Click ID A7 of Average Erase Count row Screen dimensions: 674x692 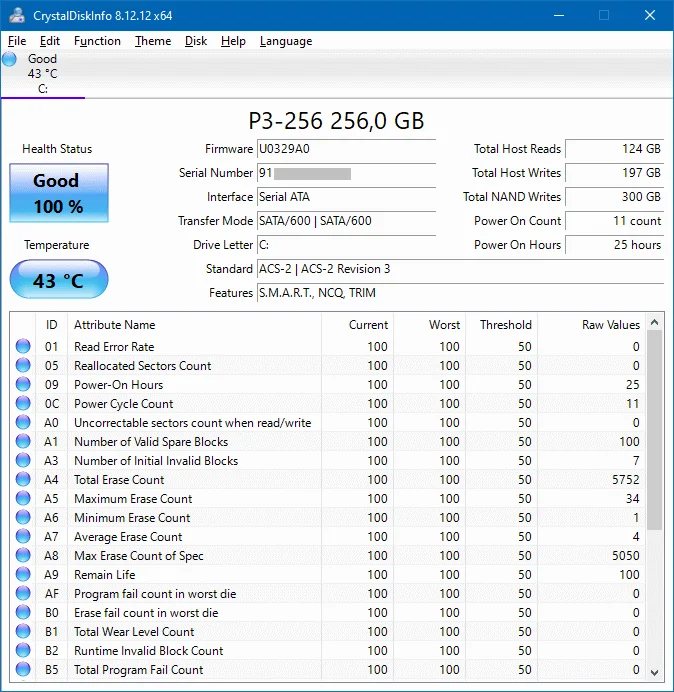[x=51, y=537]
